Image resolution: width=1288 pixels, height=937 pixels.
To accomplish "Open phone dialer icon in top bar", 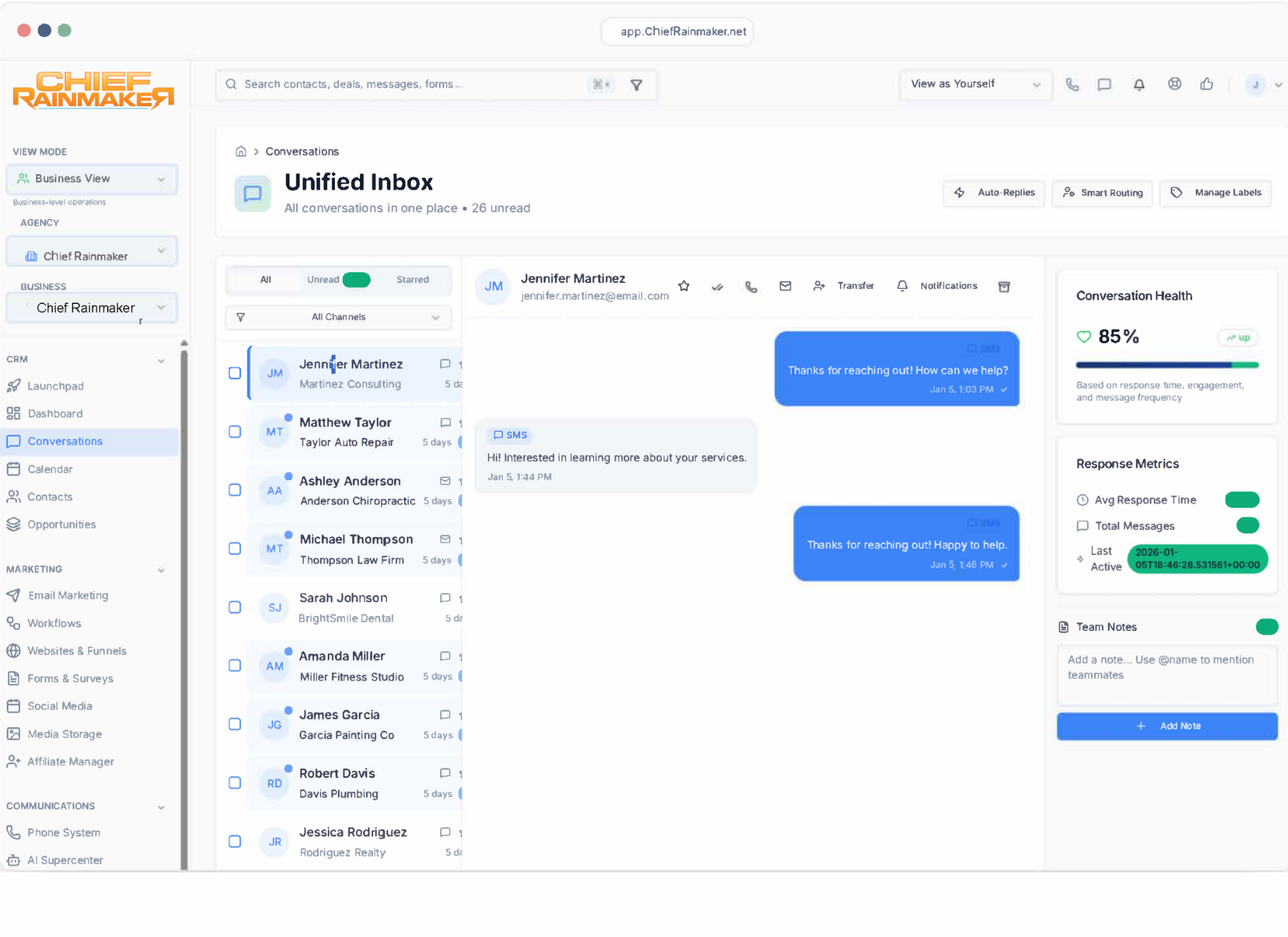I will pos(1073,84).
